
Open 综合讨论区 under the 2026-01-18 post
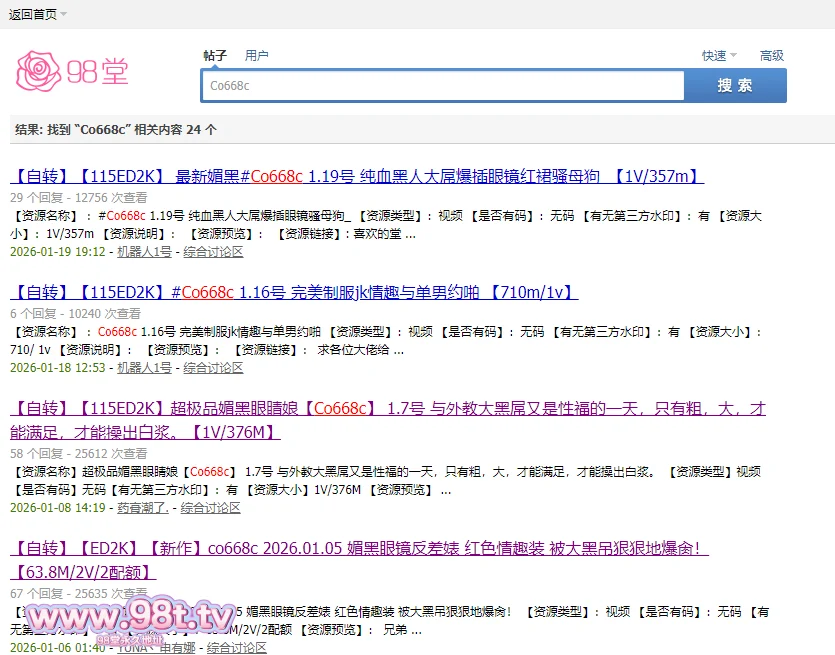tap(213, 368)
